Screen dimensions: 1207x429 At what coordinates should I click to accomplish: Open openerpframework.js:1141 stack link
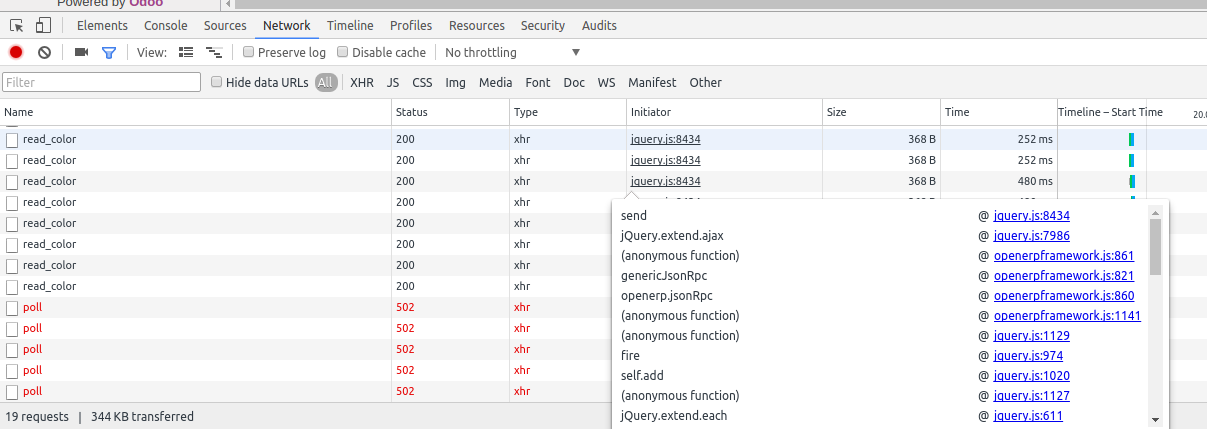[x=1067, y=315]
